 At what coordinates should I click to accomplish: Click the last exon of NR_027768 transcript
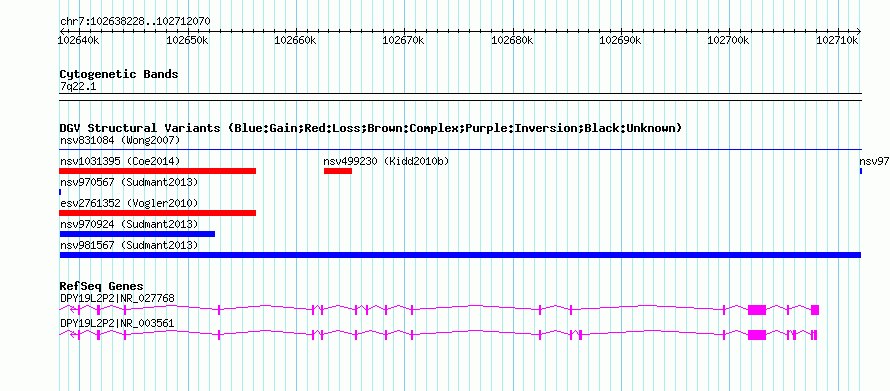(x=815, y=310)
